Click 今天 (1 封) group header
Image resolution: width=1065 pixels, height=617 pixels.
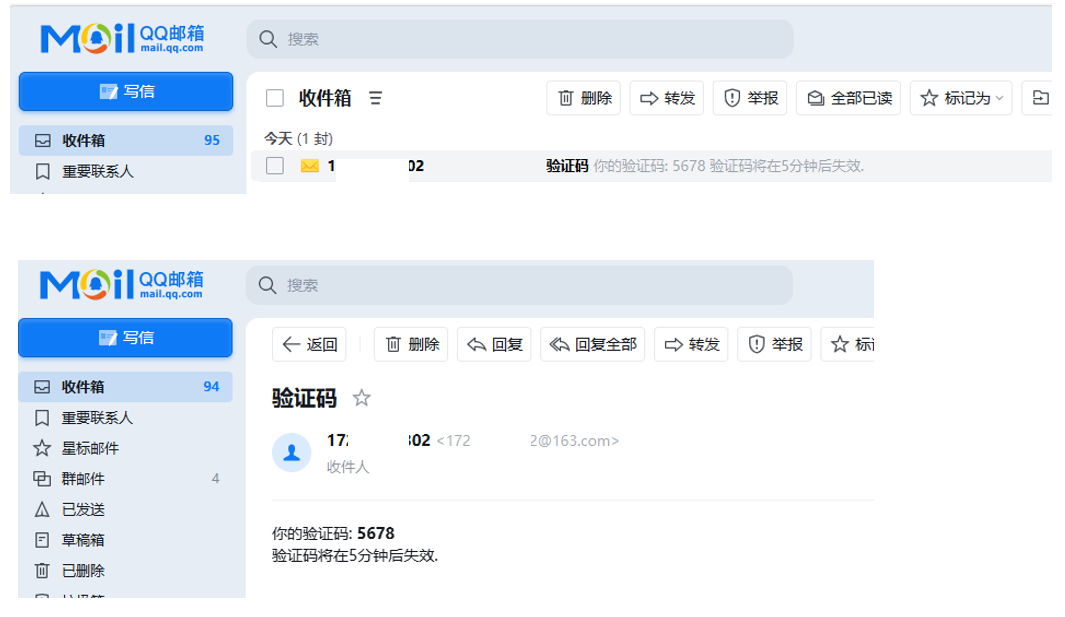point(298,139)
